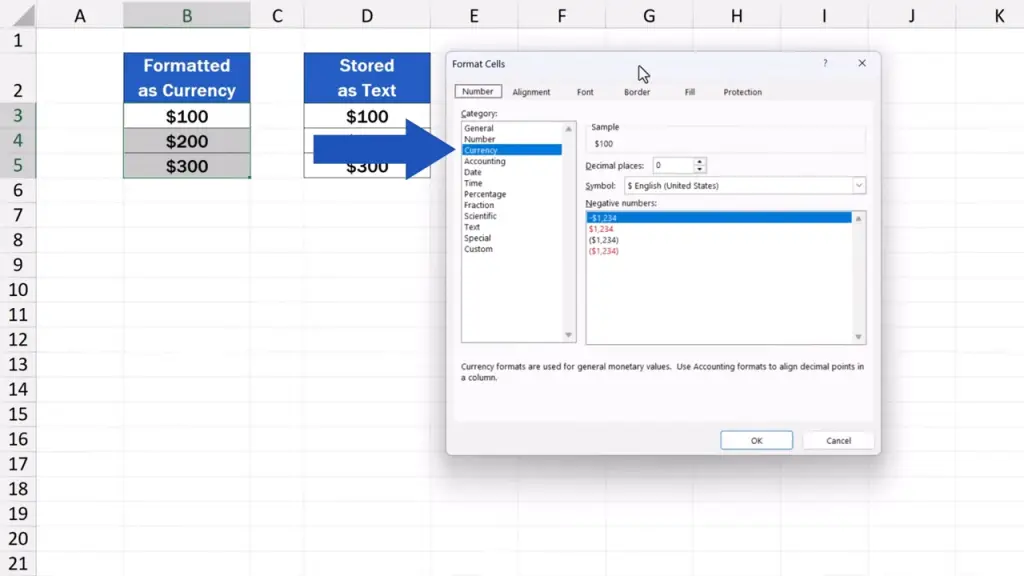Close the Format Cells dialog
The width and height of the screenshot is (1024, 576).
861,63
